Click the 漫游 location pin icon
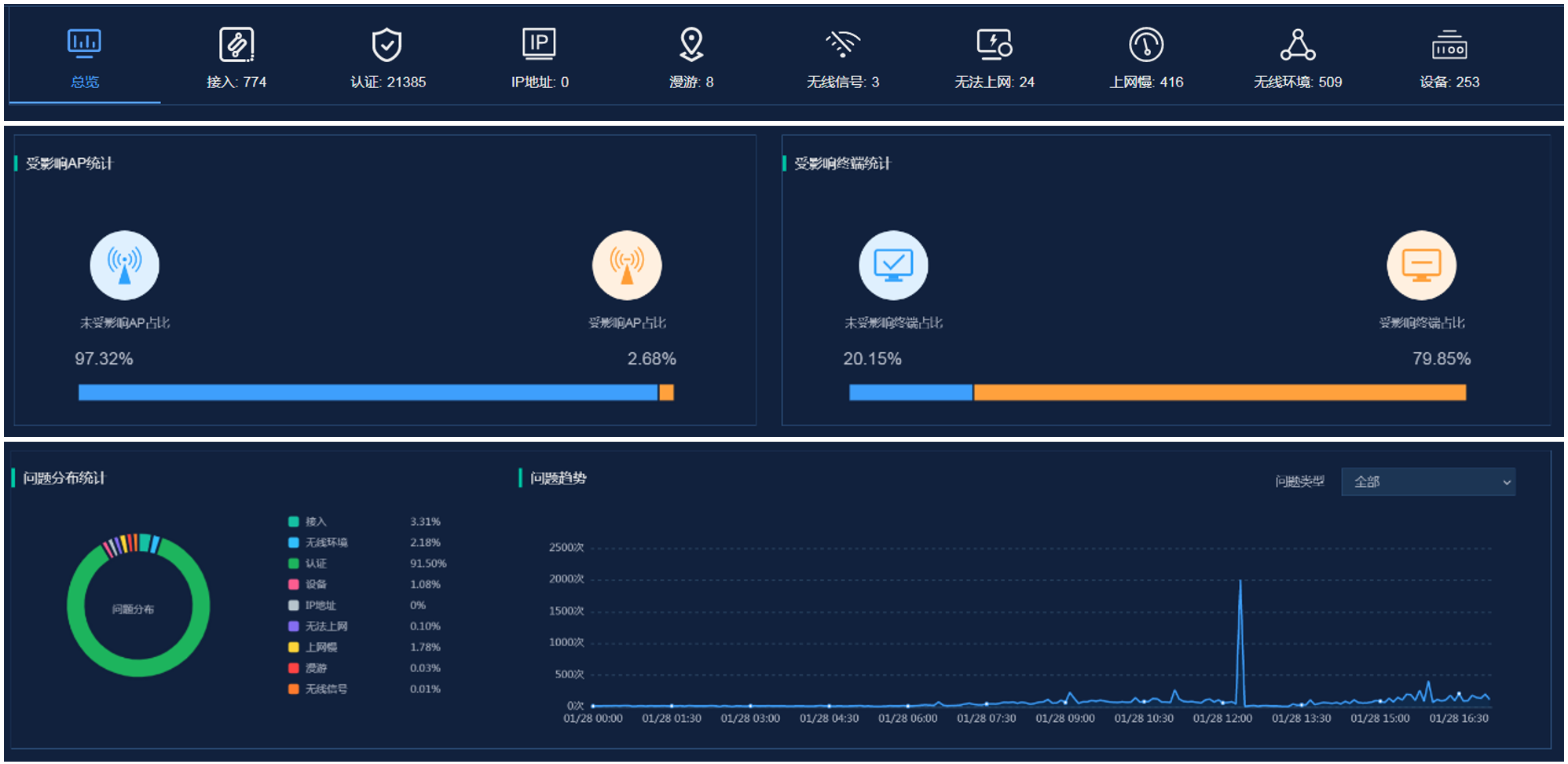 pos(691,44)
